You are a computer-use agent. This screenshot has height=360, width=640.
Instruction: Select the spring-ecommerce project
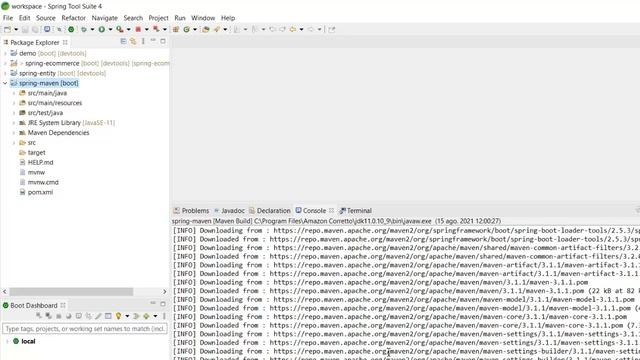(52, 64)
